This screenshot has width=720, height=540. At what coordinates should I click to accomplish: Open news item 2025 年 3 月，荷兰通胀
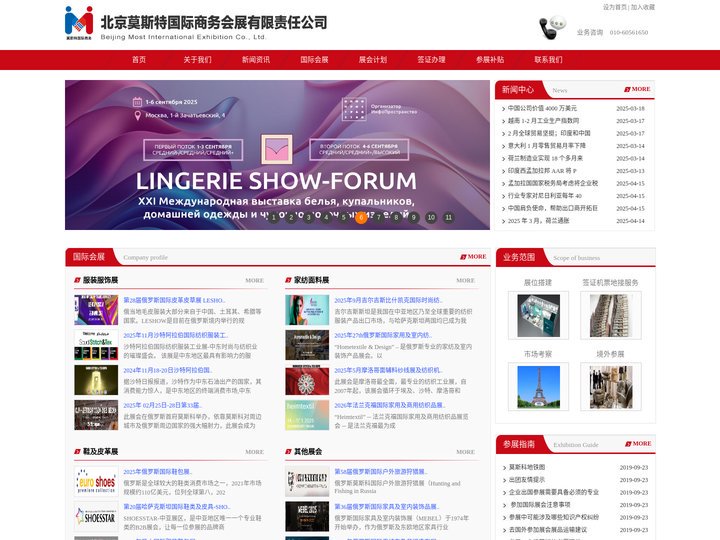539,221
